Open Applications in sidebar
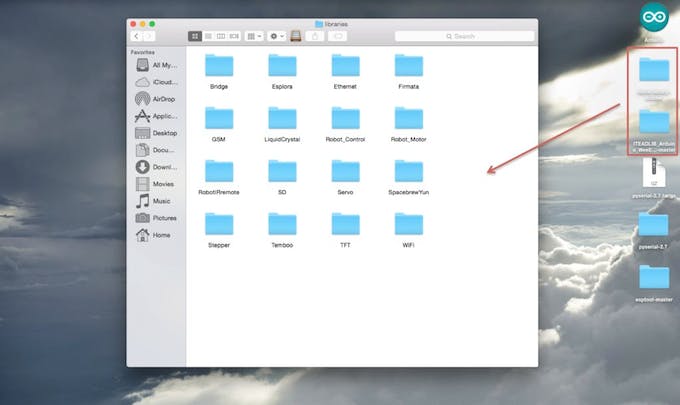Image resolution: width=680 pixels, height=405 pixels. coord(156,116)
